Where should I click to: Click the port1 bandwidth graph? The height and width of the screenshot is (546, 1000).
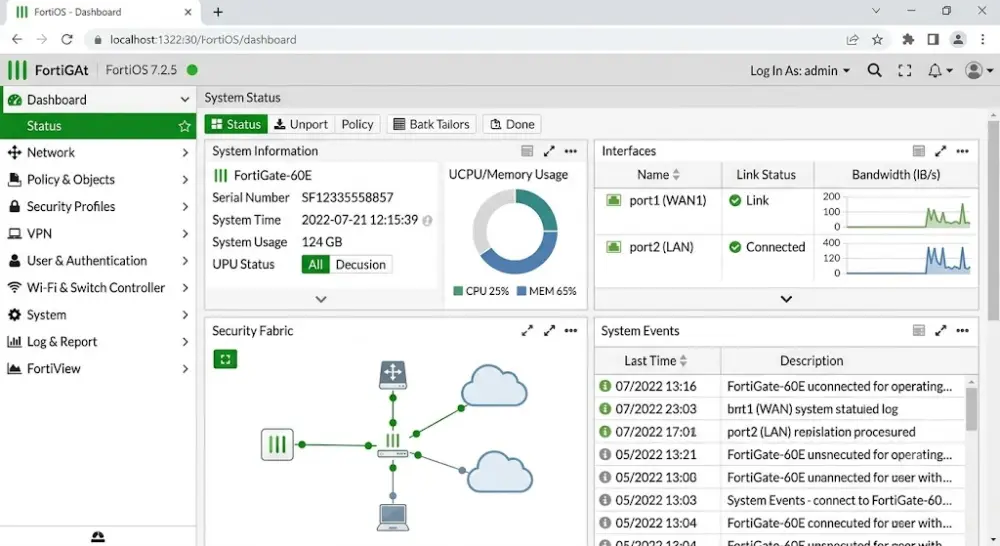click(x=908, y=214)
